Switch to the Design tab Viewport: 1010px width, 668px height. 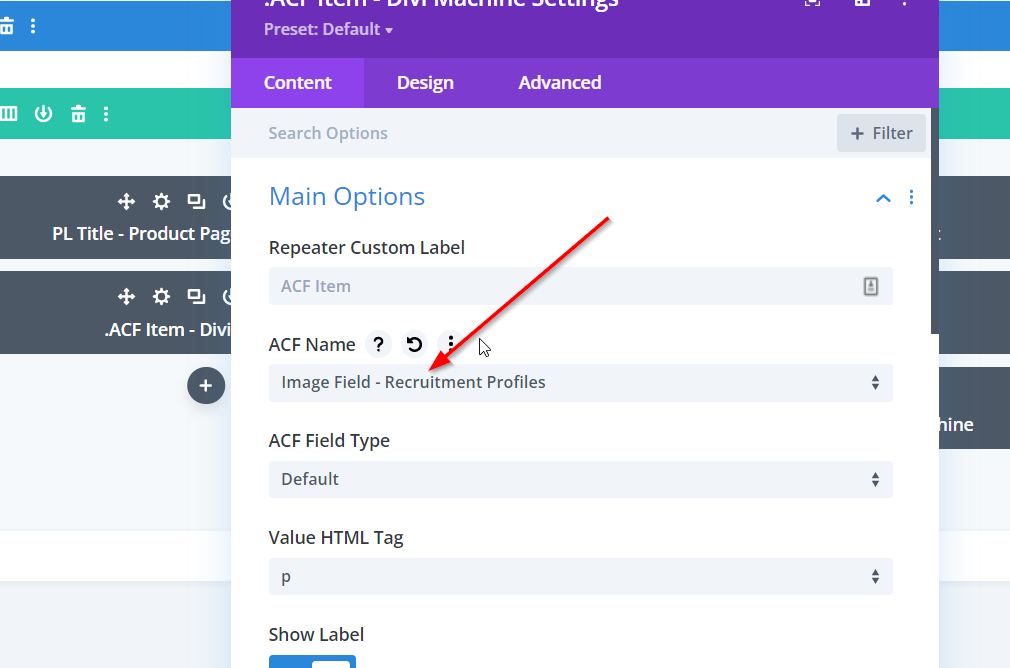[425, 83]
